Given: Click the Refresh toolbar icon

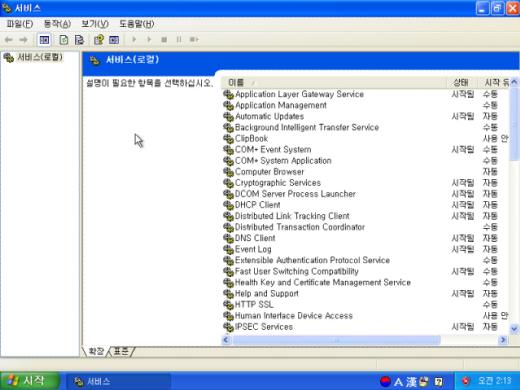Looking at the screenshot, I should pyautogui.click(x=64, y=40).
